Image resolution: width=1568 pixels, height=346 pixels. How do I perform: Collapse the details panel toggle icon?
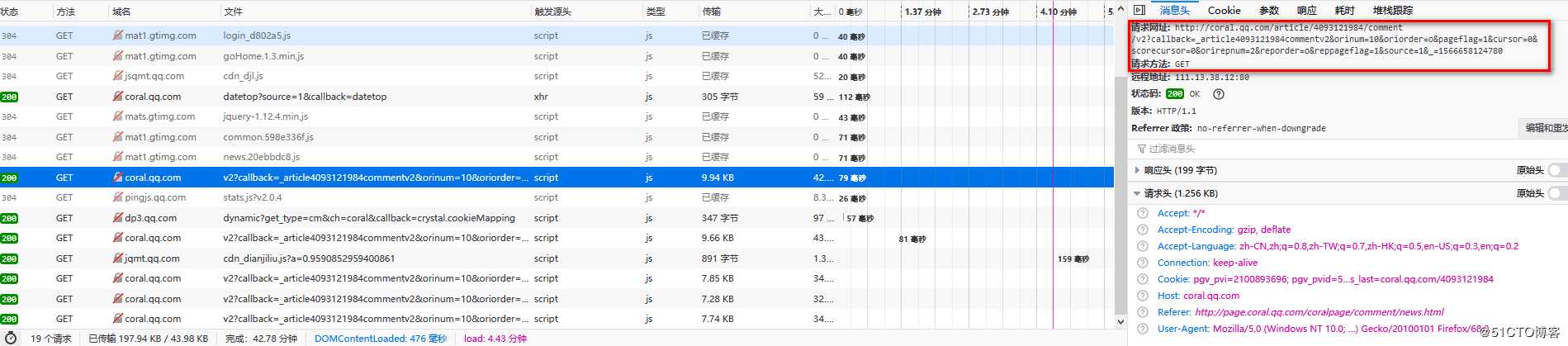(x=1139, y=10)
